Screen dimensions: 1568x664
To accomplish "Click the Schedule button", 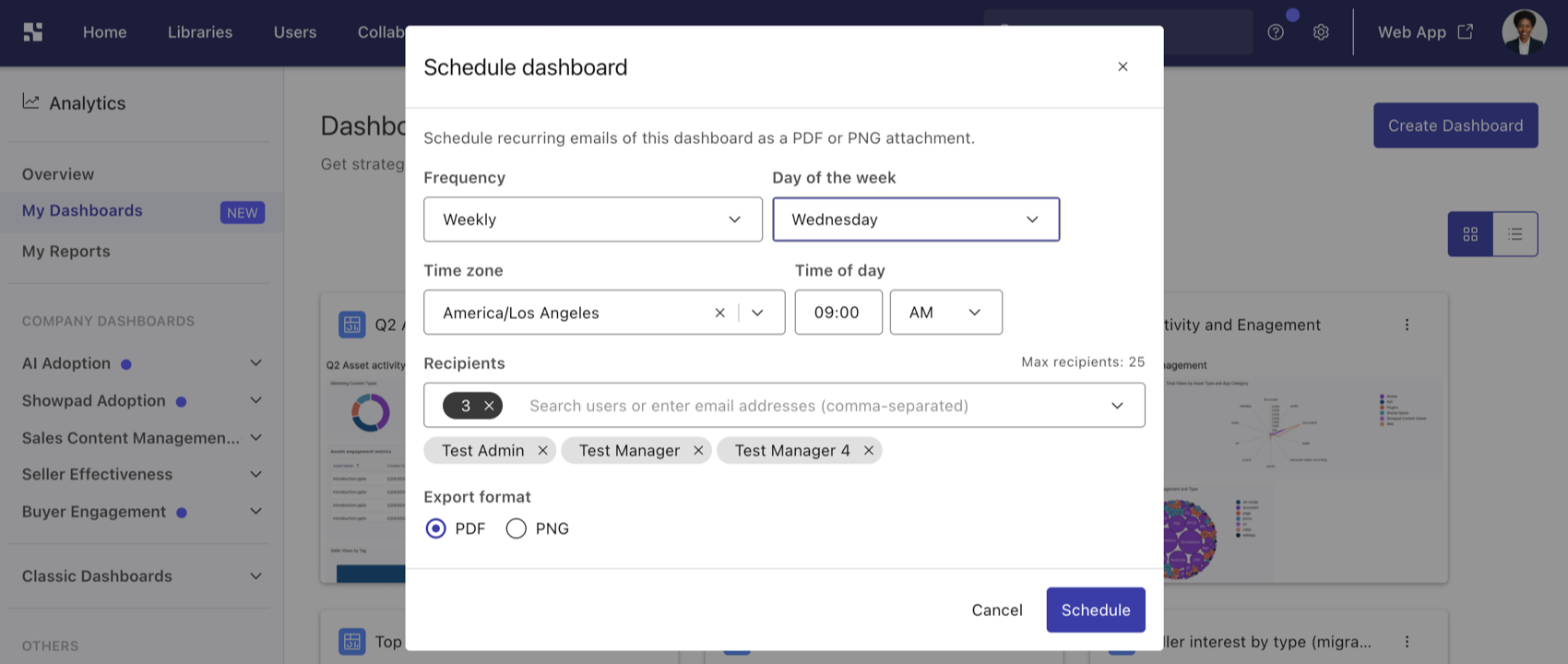I will point(1096,611).
